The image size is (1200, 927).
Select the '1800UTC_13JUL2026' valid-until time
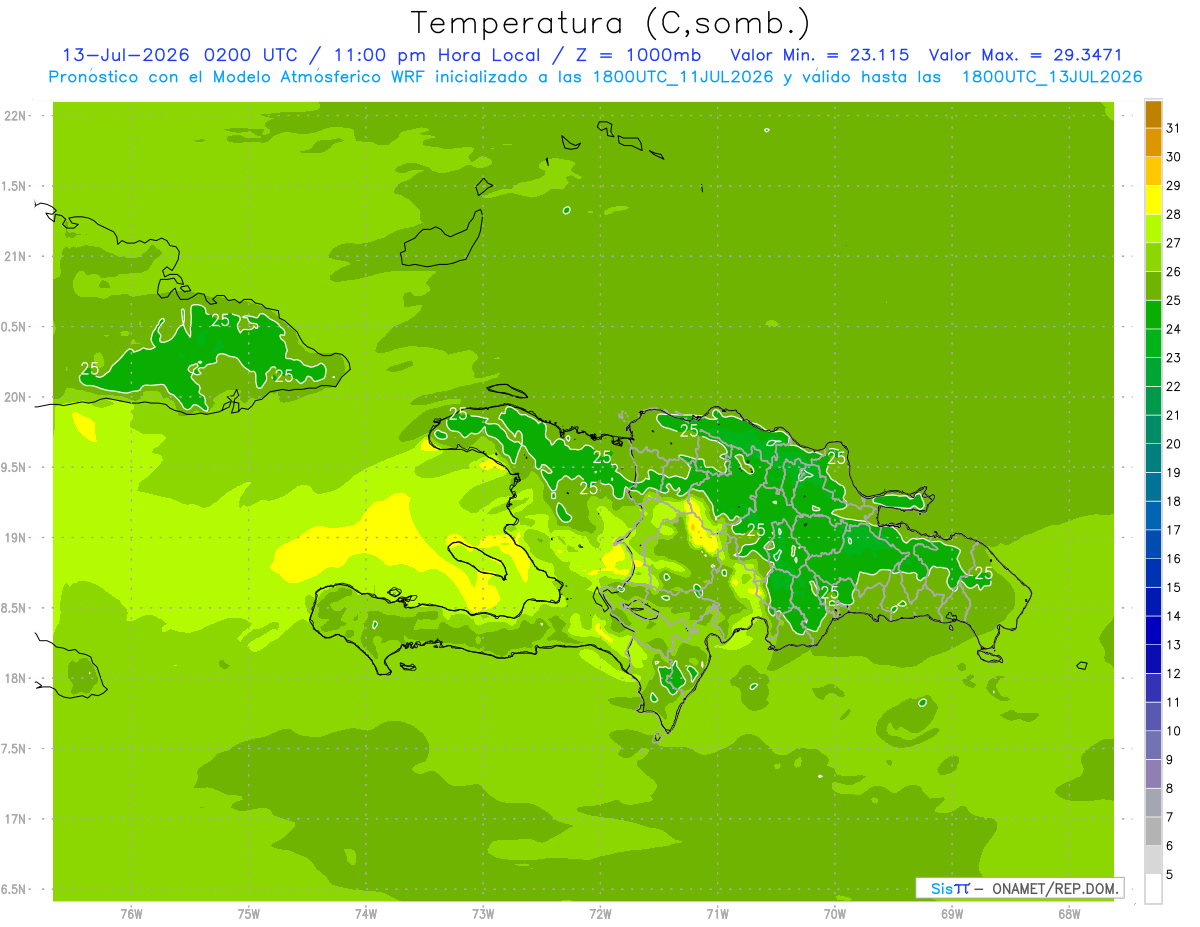pyautogui.click(x=1052, y=77)
